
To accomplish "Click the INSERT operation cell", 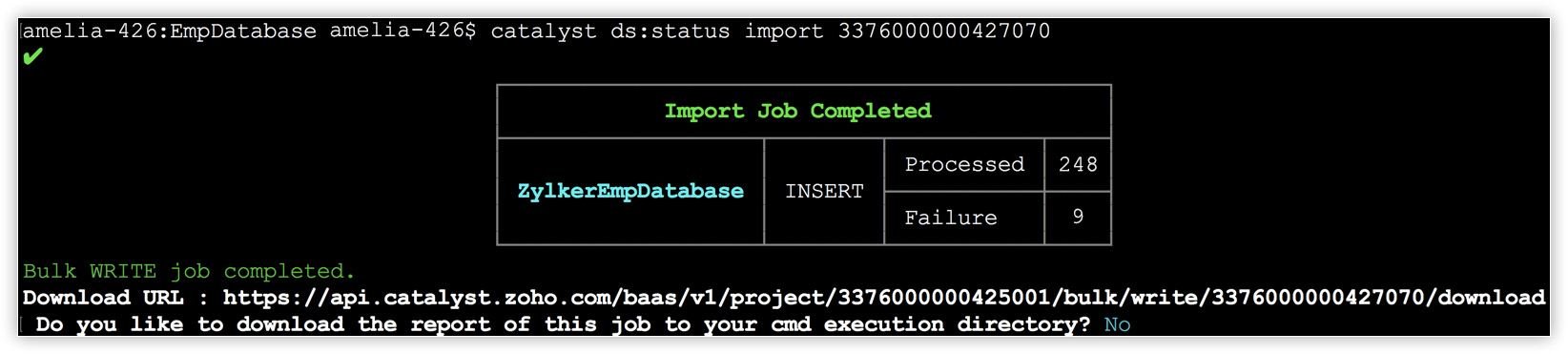I will [824, 192].
